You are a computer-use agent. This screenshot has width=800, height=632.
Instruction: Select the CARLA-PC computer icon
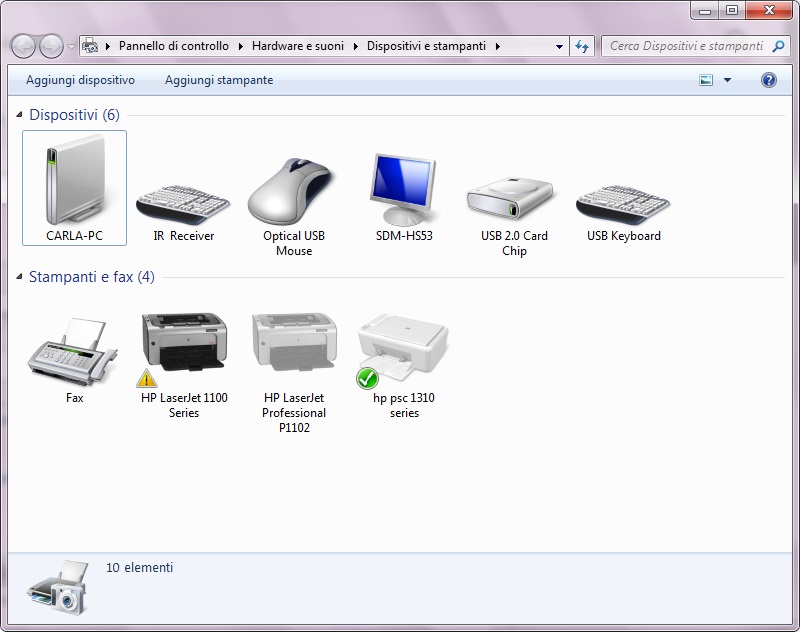(75, 180)
